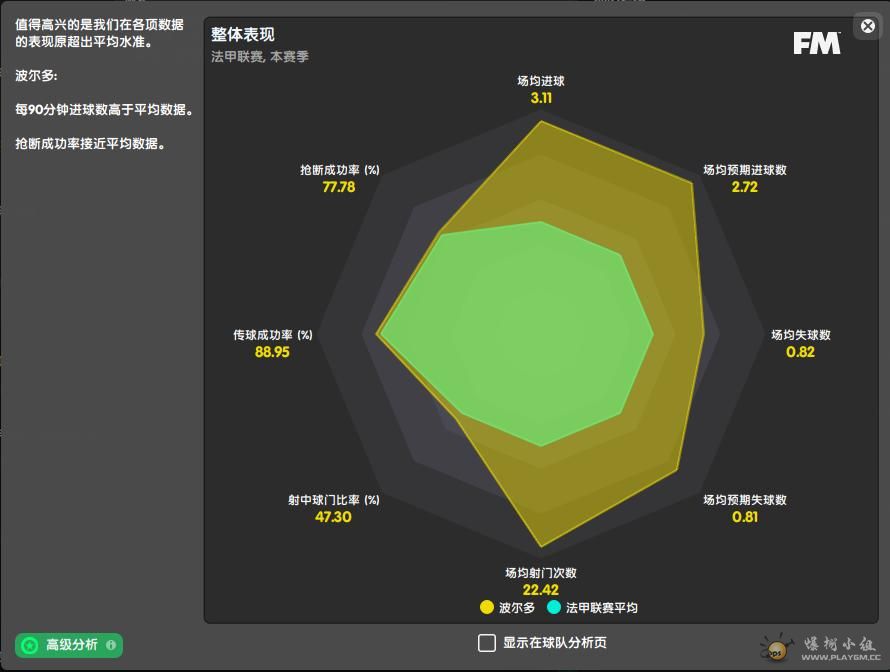Click the 法甲联赛, 本赛季 subtitle text
890x672 pixels.
coord(260,57)
